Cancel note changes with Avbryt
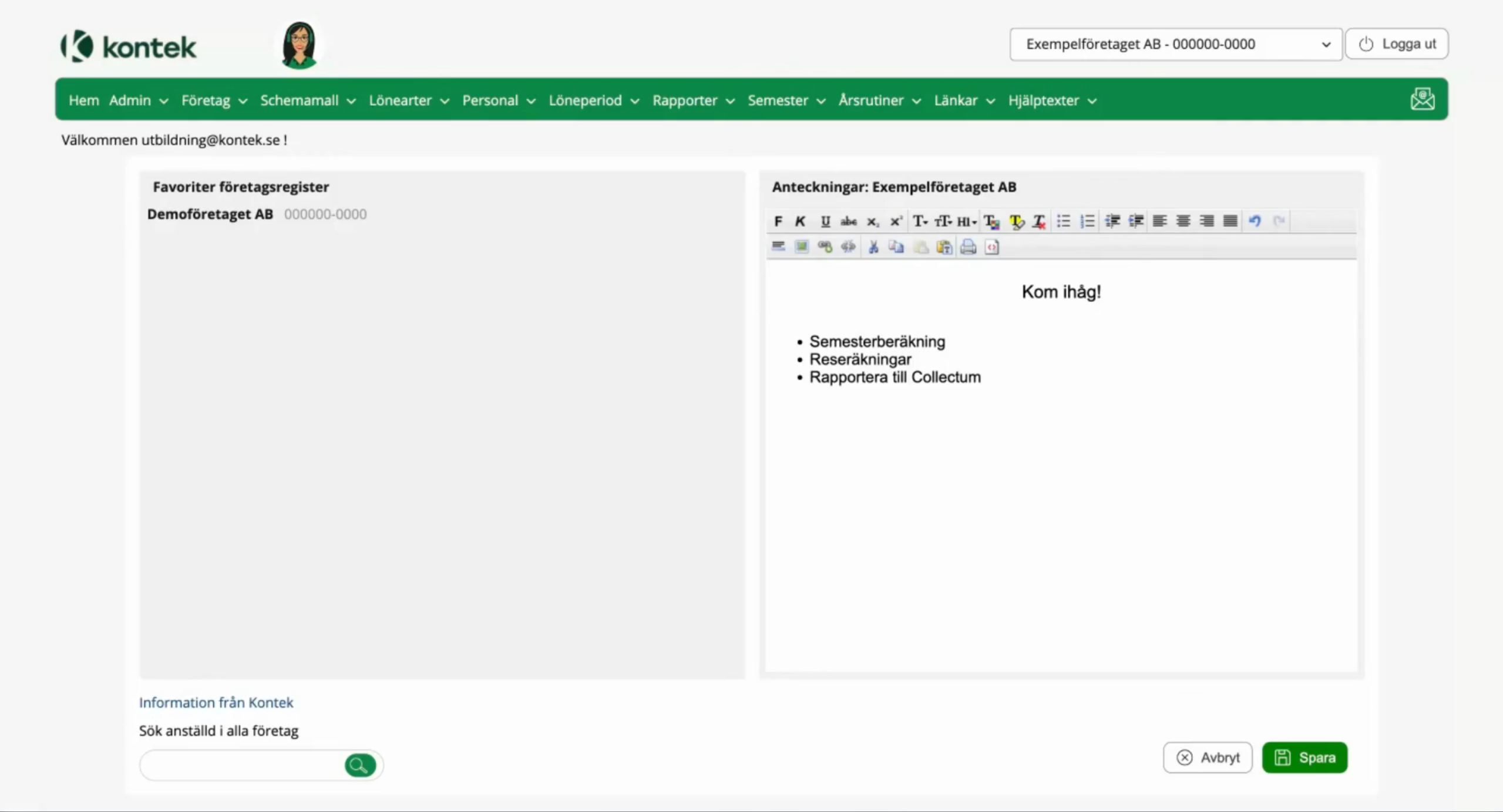The image size is (1503, 812). point(1208,757)
